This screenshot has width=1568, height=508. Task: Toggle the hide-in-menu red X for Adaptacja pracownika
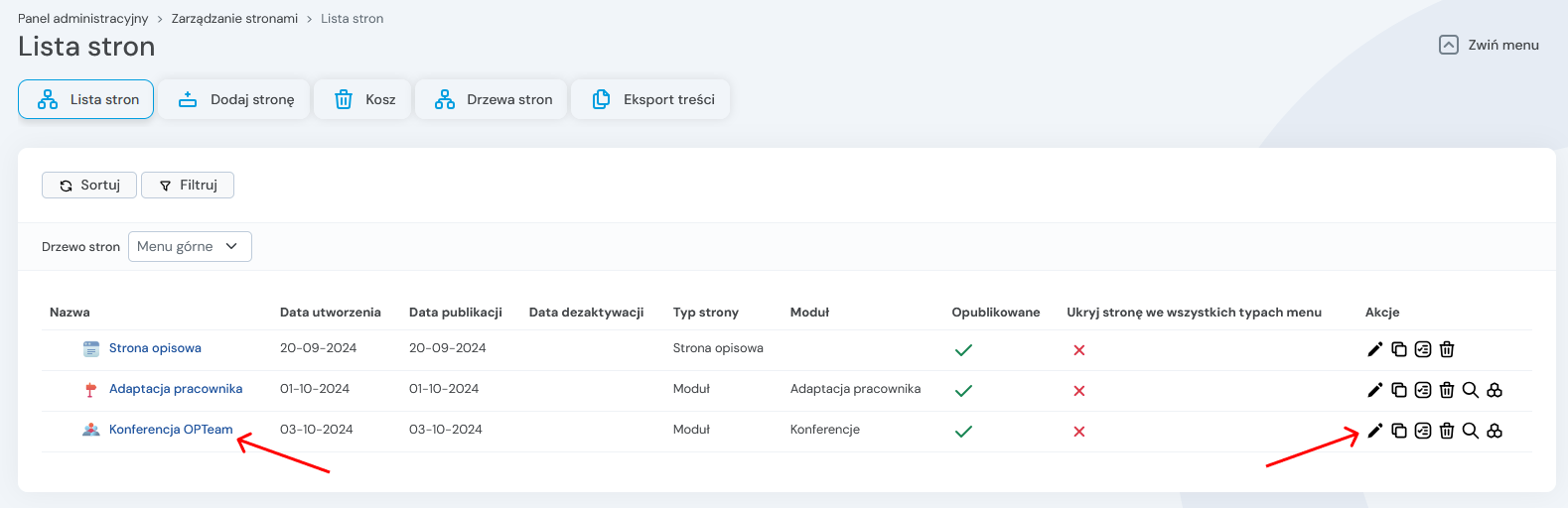(x=1078, y=391)
